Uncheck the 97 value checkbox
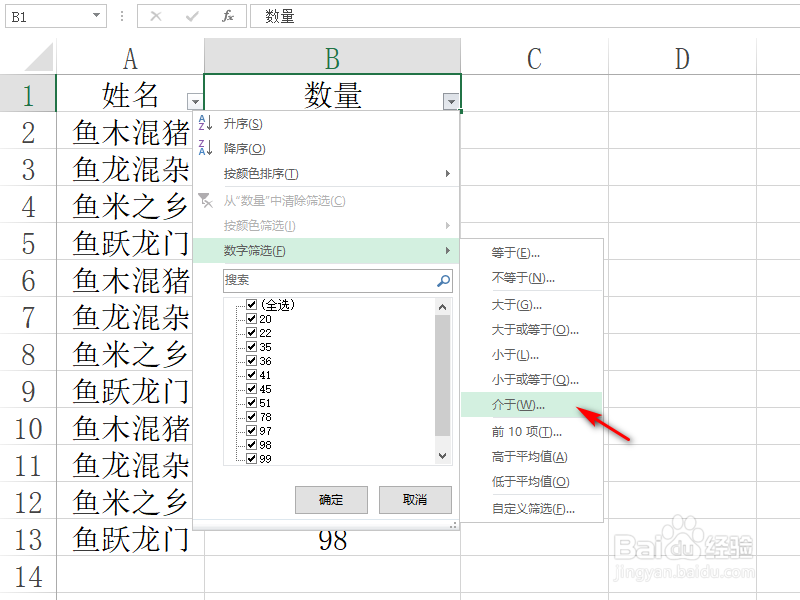The width and height of the screenshot is (800, 600). pyautogui.click(x=251, y=431)
